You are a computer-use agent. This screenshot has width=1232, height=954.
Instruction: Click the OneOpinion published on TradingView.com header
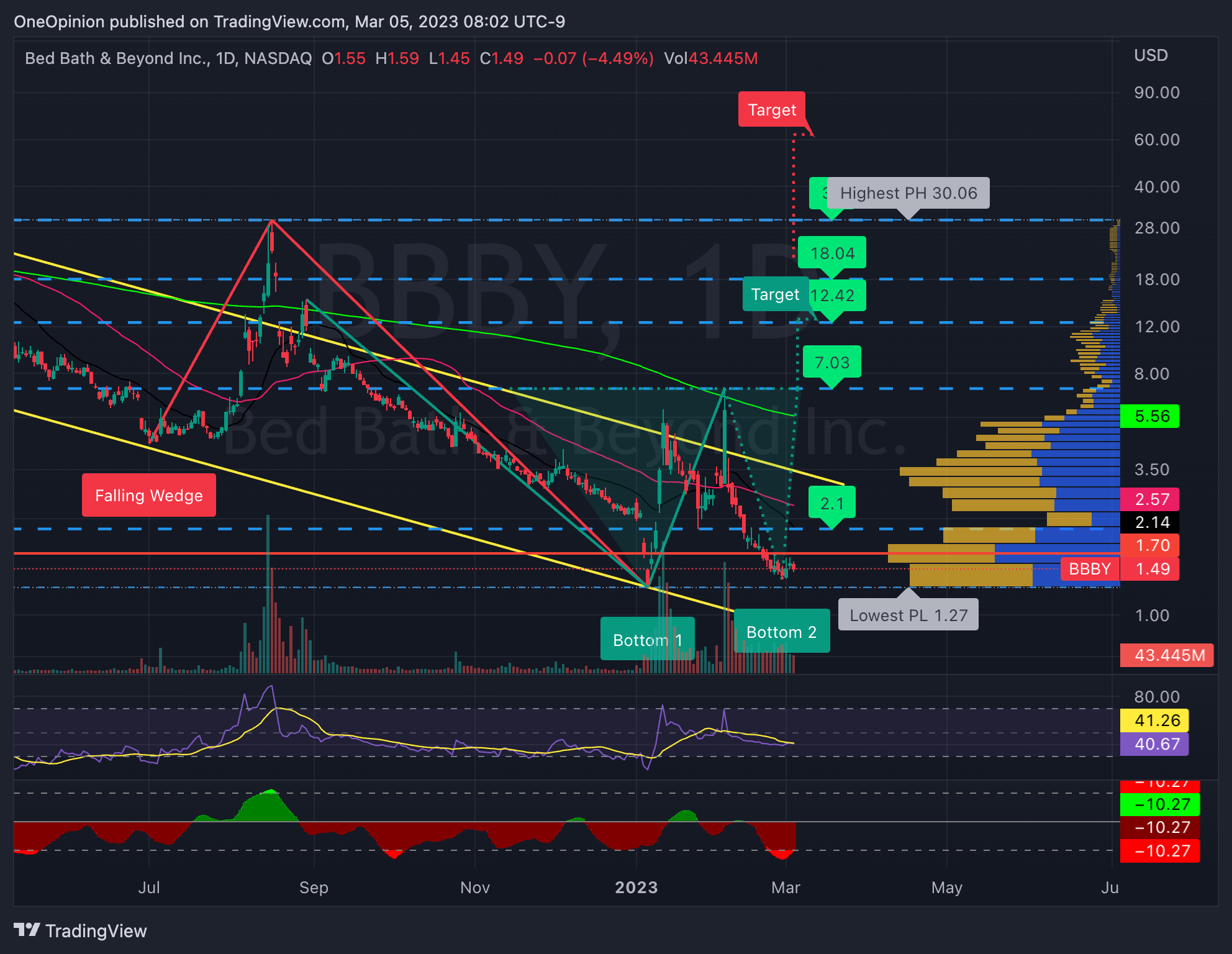[x=289, y=22]
